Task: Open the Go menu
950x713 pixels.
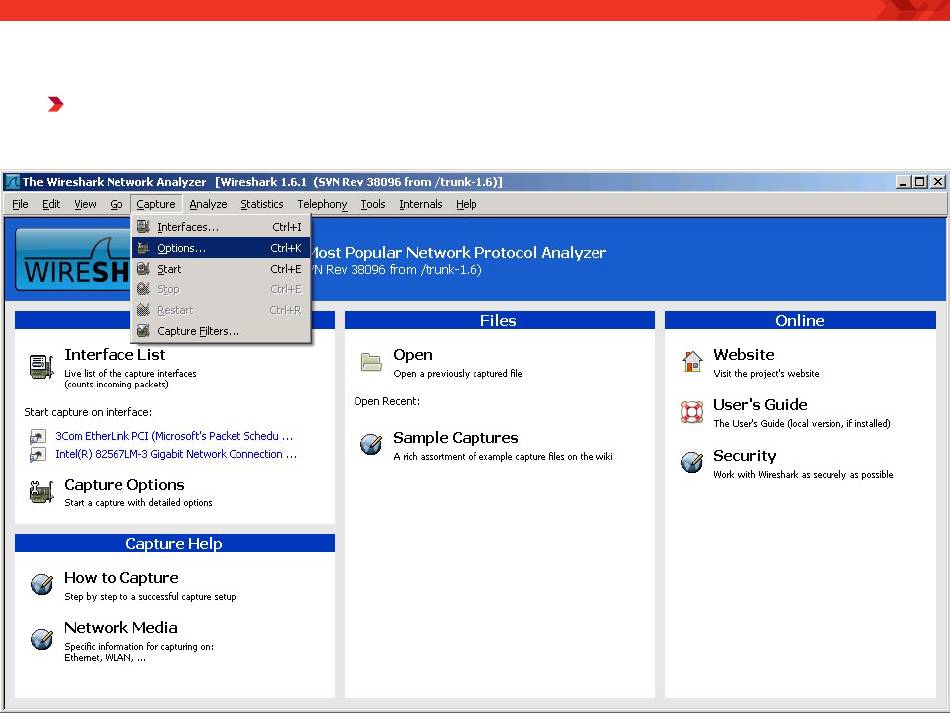Action: [116, 204]
